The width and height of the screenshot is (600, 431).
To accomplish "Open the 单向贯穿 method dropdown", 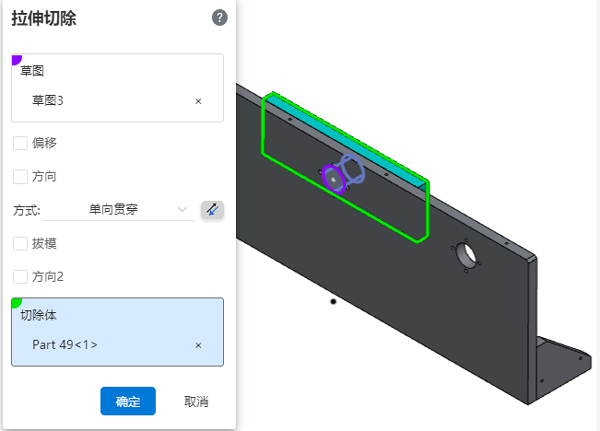I will (119, 210).
